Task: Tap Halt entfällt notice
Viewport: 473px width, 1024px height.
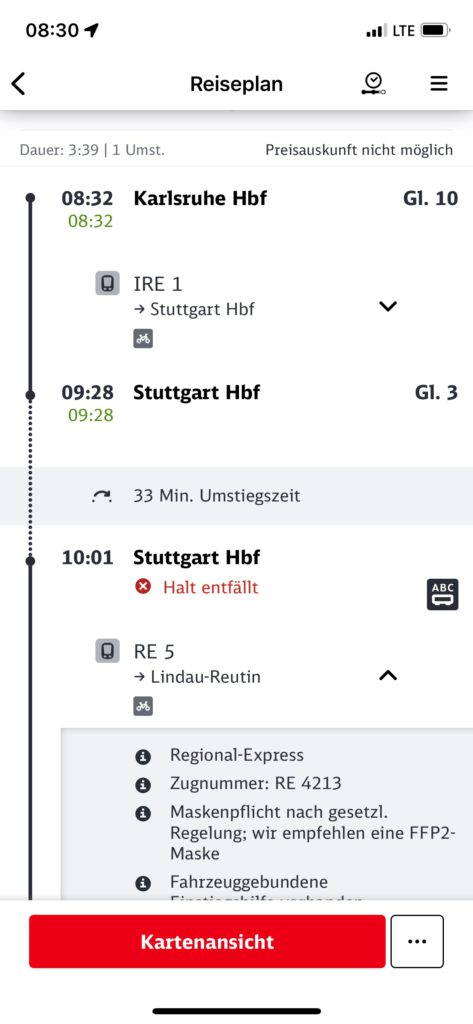Action: [210, 587]
